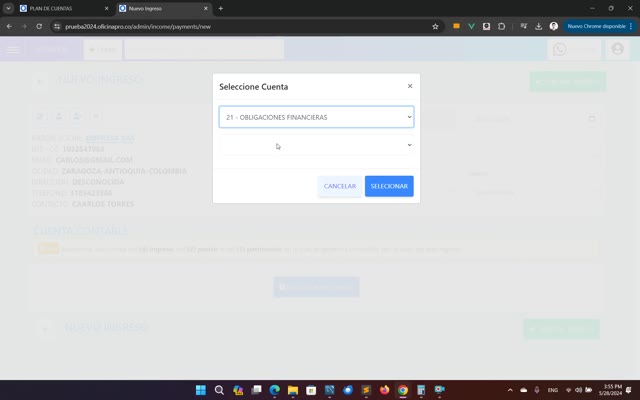
Task: Open Calculator from taskbar
Action: pyautogui.click(x=421, y=390)
